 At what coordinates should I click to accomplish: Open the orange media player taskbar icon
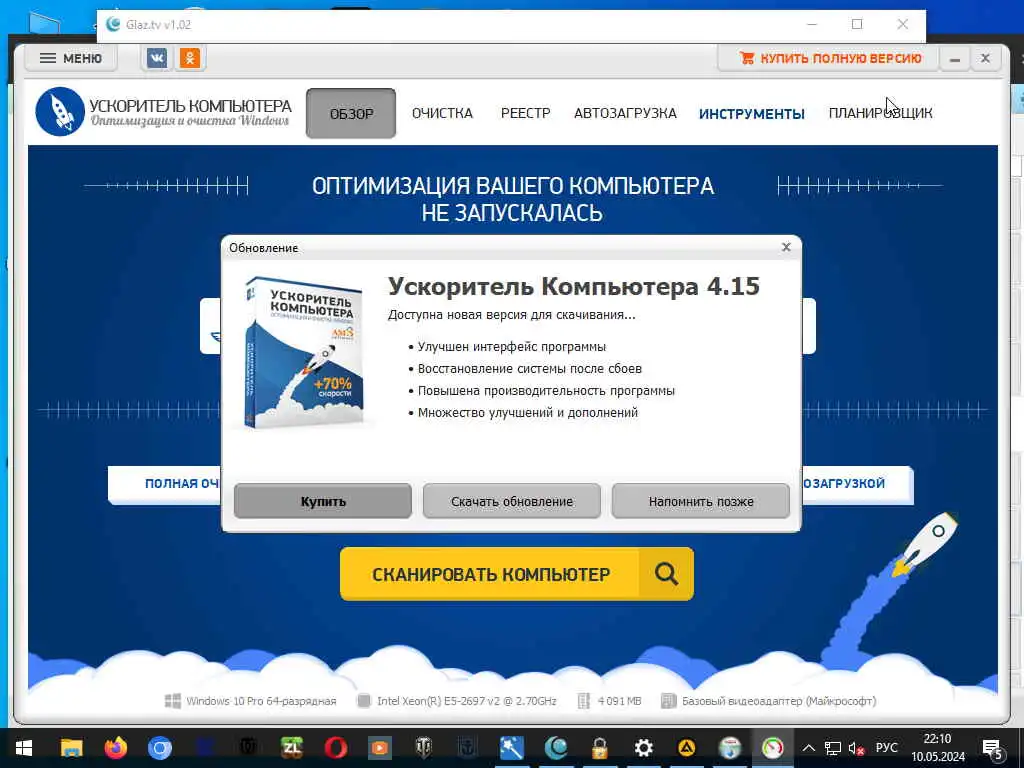click(379, 748)
